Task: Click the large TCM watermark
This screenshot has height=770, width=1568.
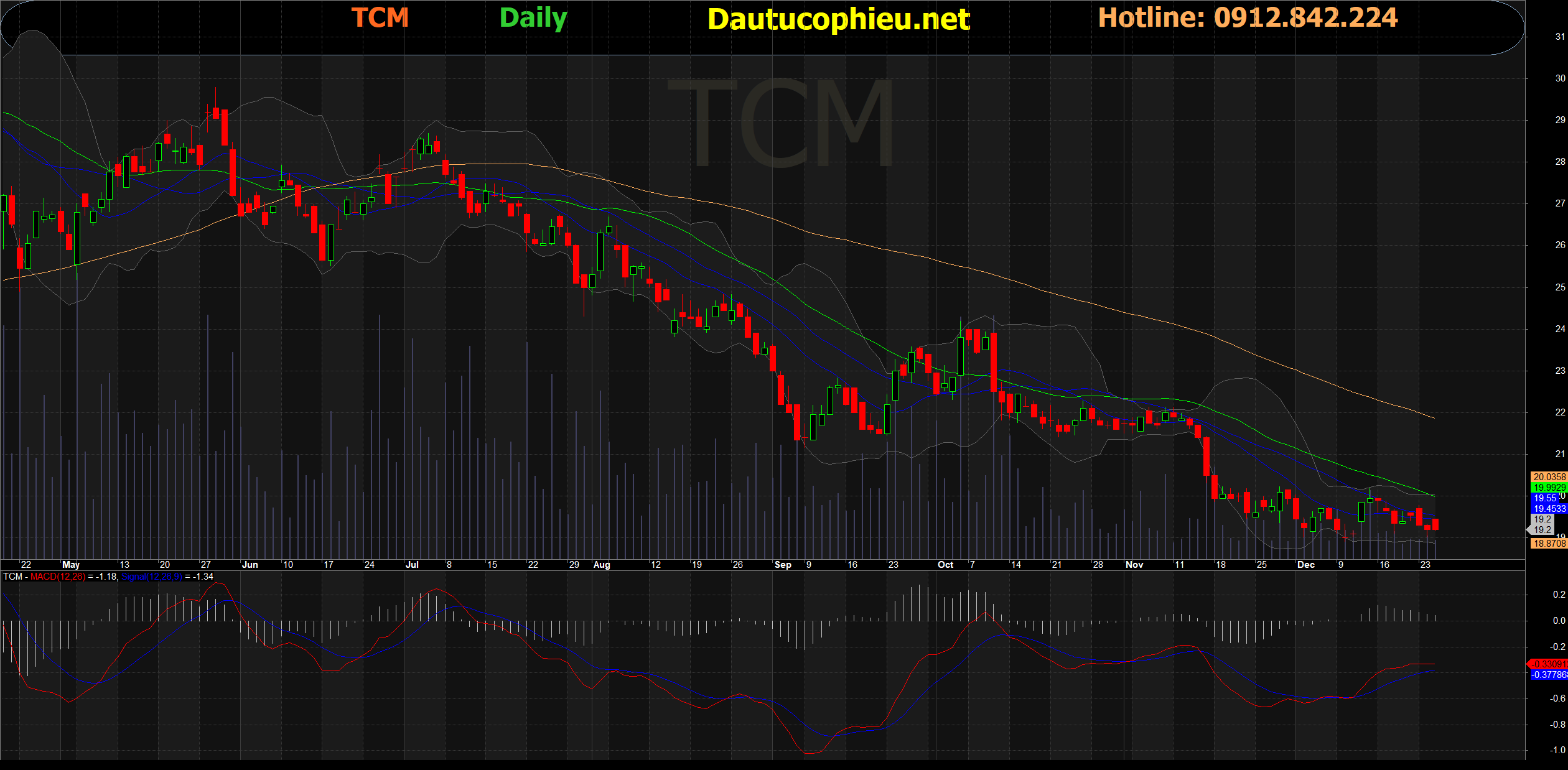Action: (x=781, y=123)
